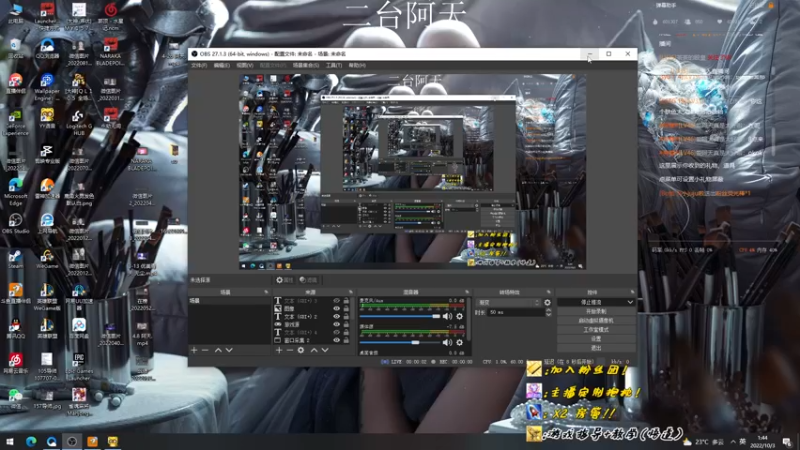Image resolution: width=800 pixels, height=450 pixels.
Task: Open dropdown arrow on 停止推流 button
Action: [x=630, y=302]
